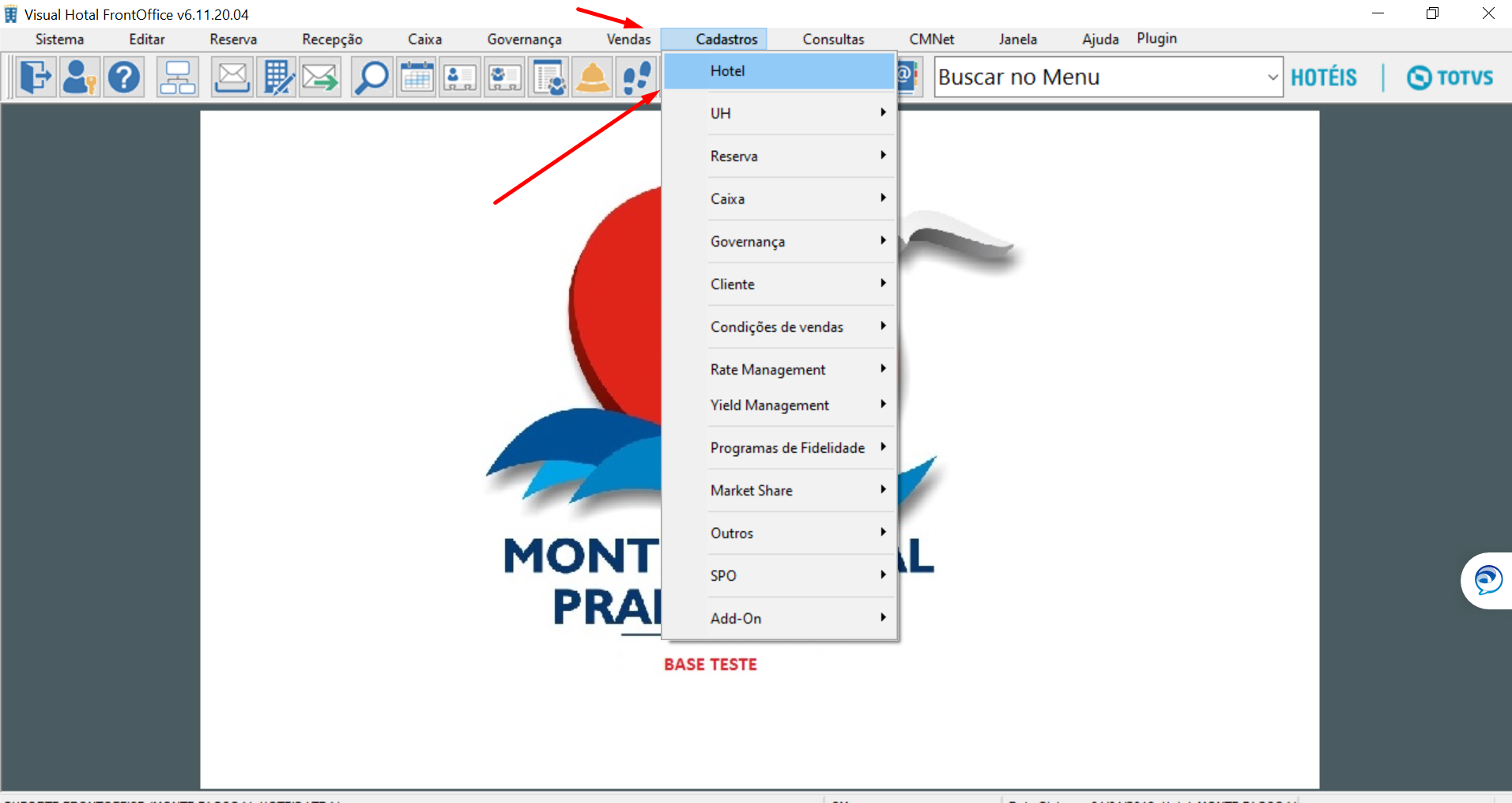Expand the Yield Management submenu
1512x803 pixels.
(779, 405)
